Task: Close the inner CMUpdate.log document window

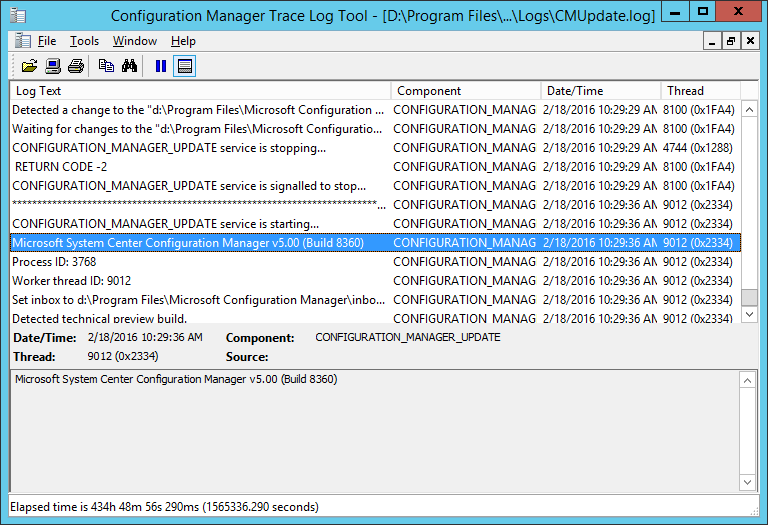Action: [x=750, y=41]
